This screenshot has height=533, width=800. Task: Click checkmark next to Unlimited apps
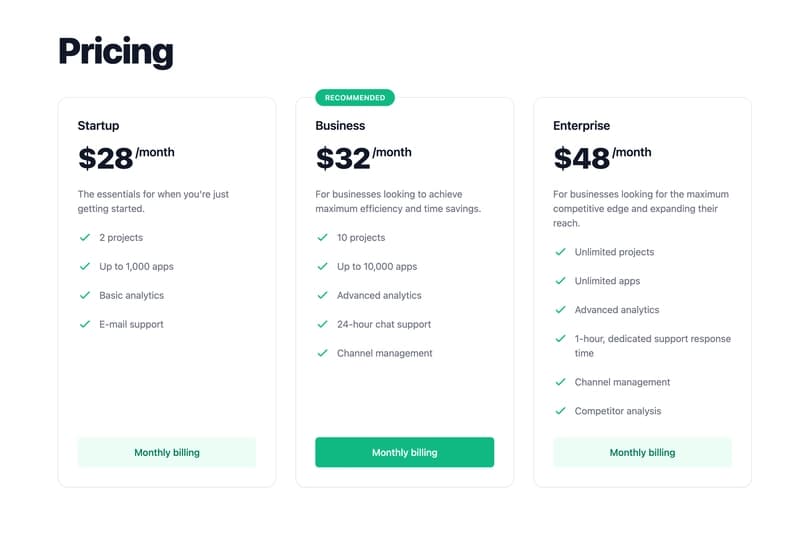(x=560, y=281)
